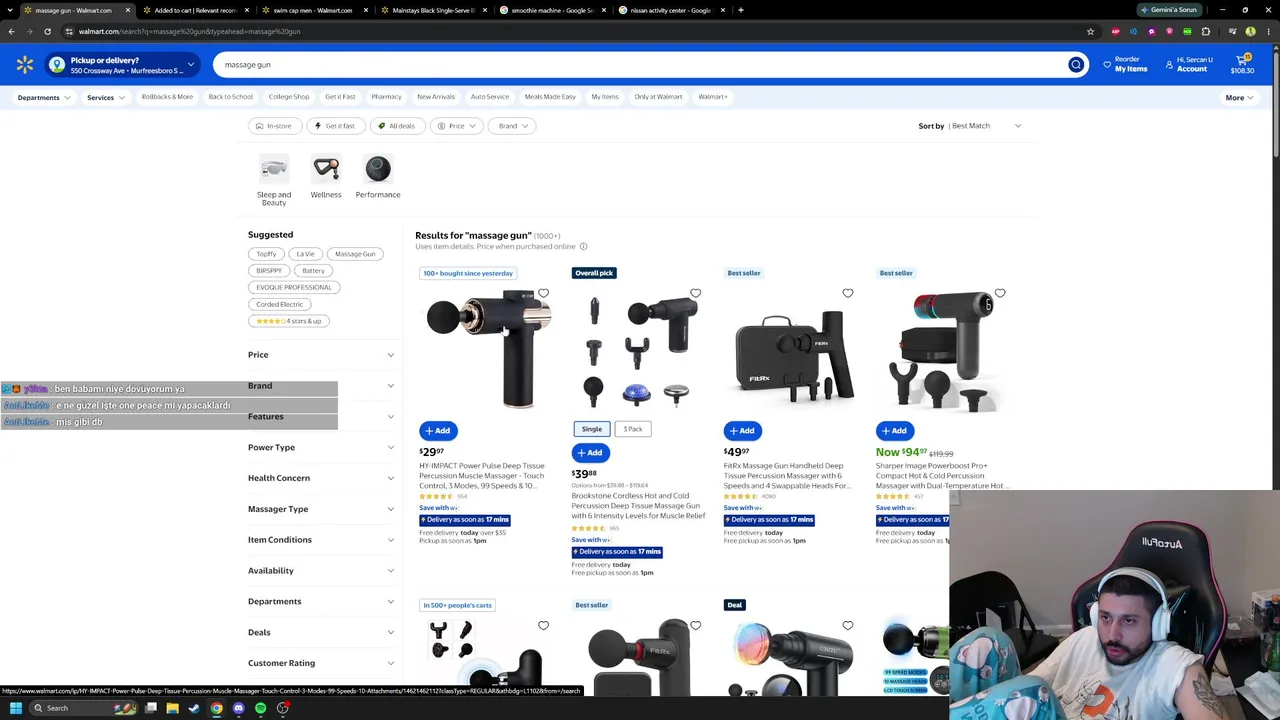
Task: Add the Brookstone massage gun to cart
Action: (x=590, y=453)
